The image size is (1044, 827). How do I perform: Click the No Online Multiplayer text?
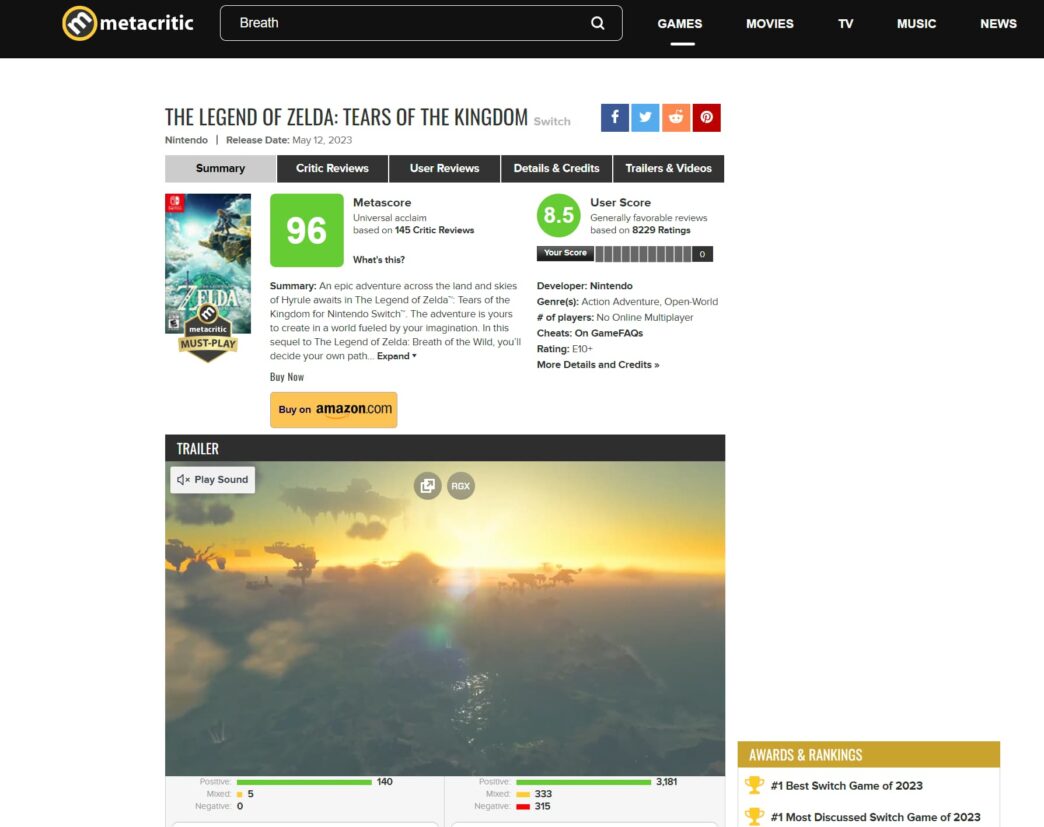(645, 318)
